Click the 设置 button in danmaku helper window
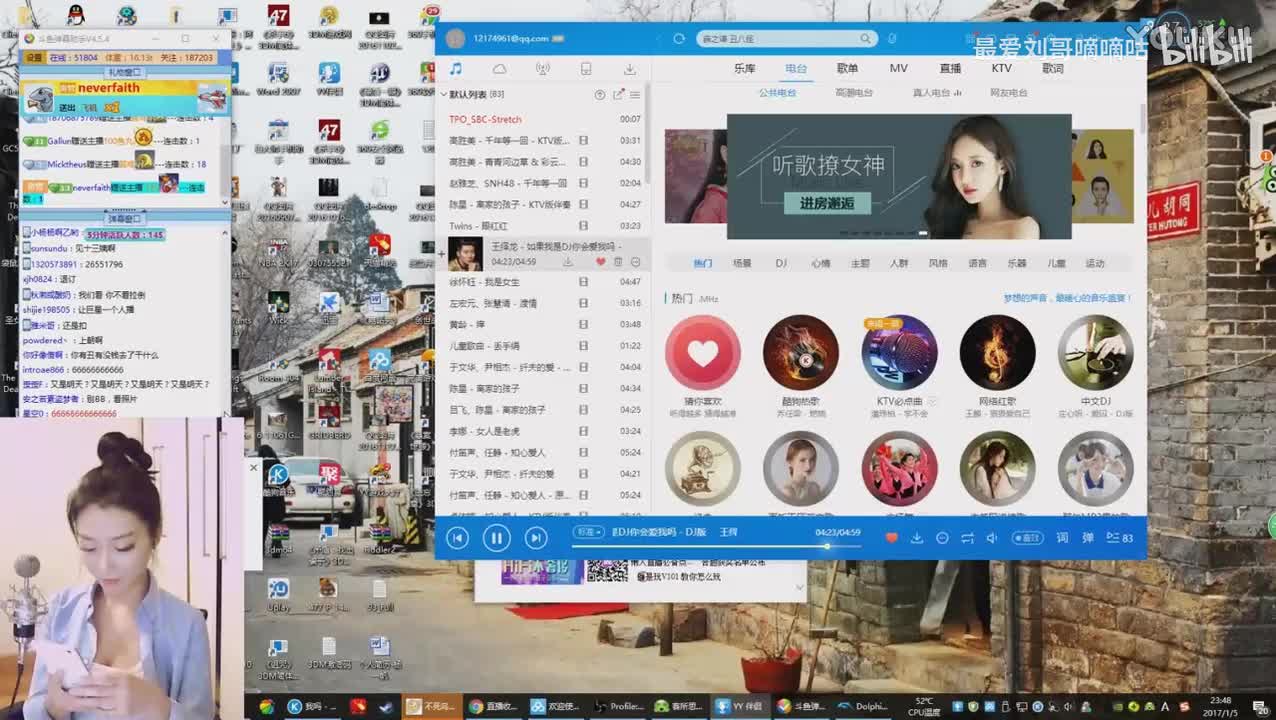This screenshot has height=720, width=1276. 33,58
